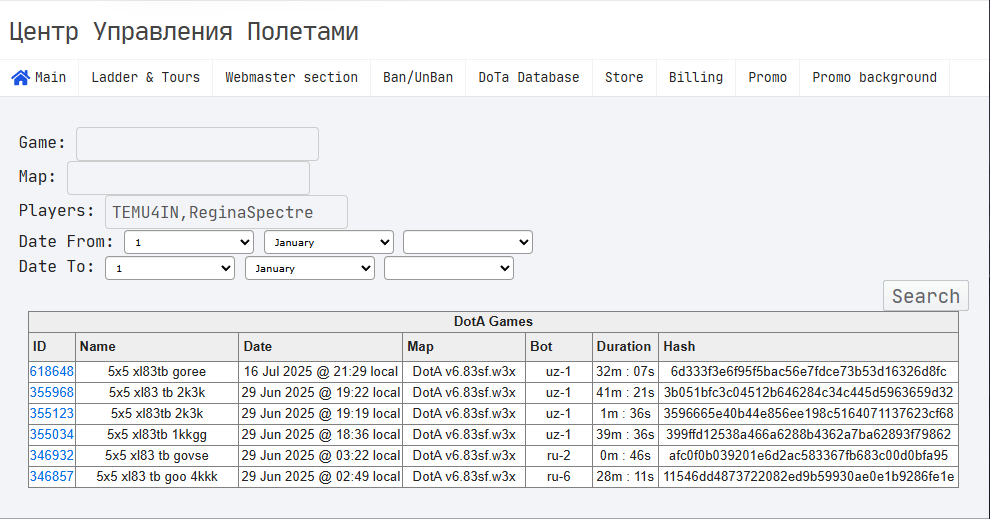The width and height of the screenshot is (990, 519).
Task: Select the DoTa Database menu item
Action: pos(528,78)
